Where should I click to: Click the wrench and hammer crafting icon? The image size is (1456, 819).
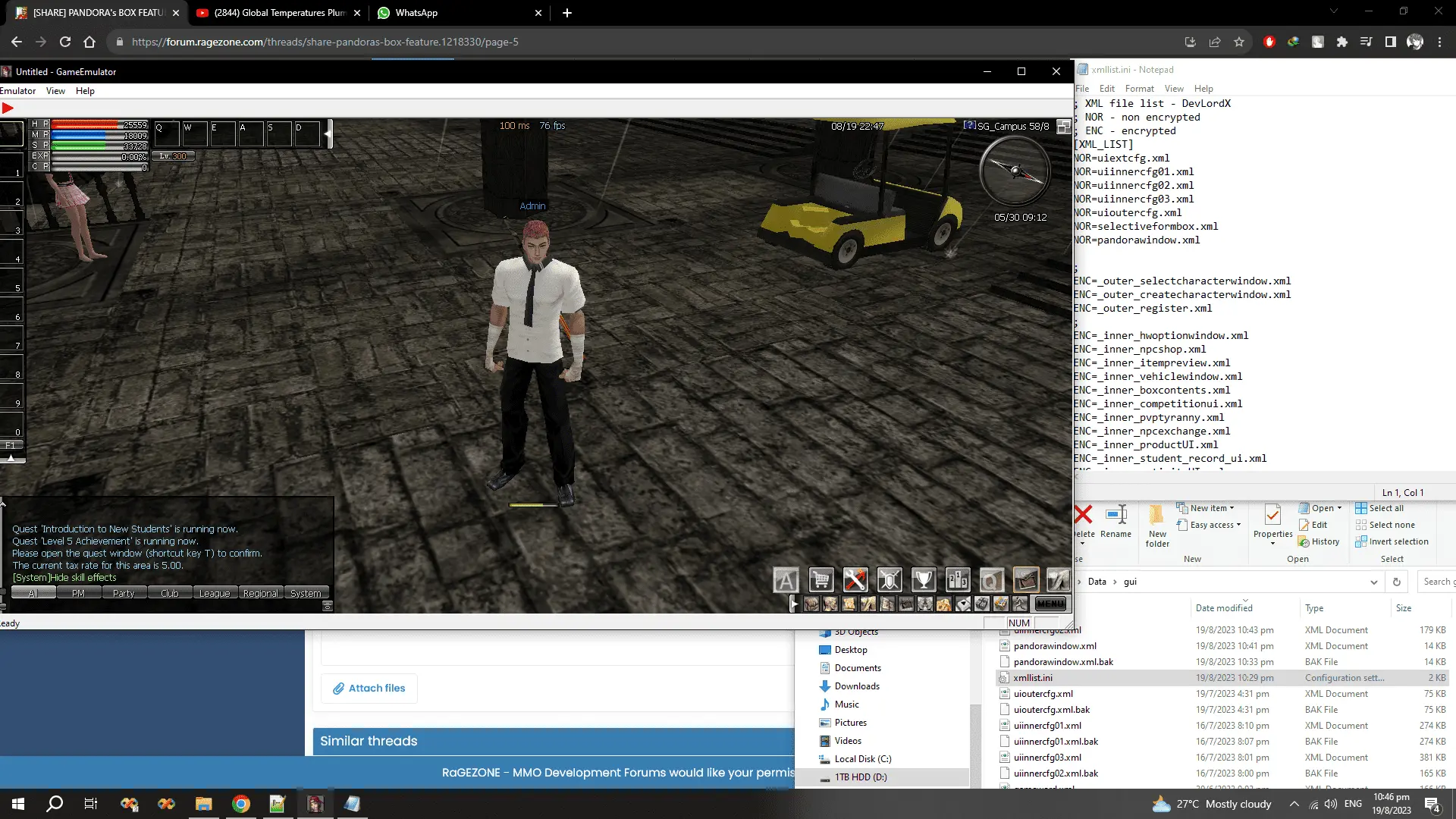(x=855, y=580)
